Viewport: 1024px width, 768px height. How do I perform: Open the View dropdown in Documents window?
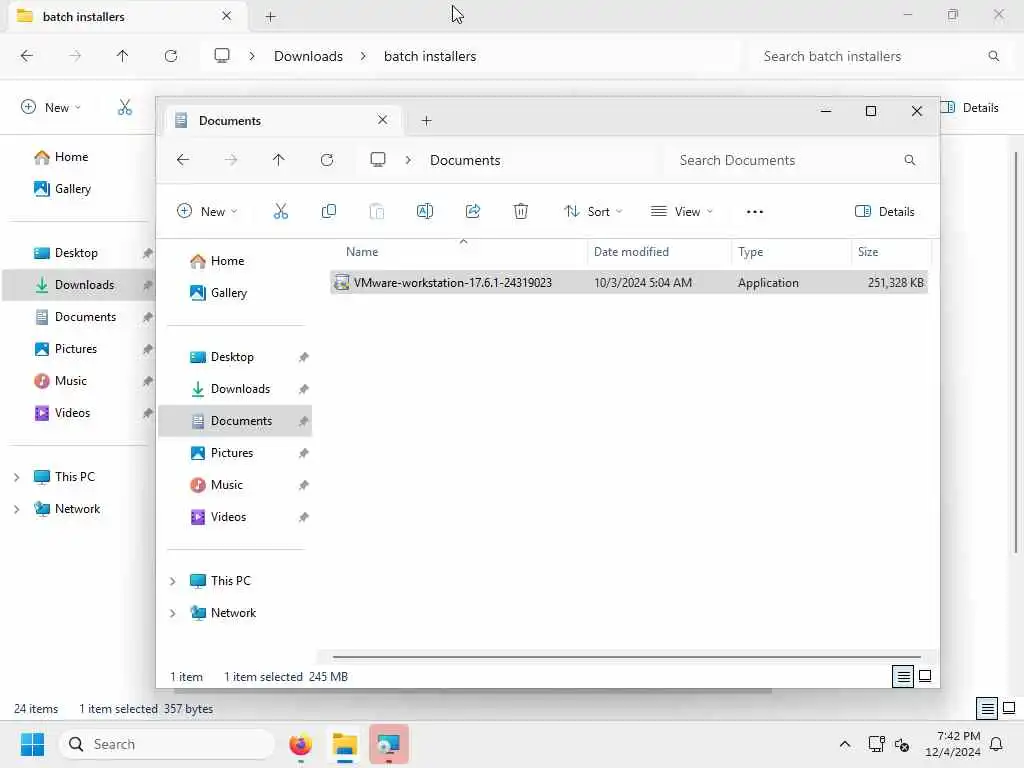(x=682, y=212)
